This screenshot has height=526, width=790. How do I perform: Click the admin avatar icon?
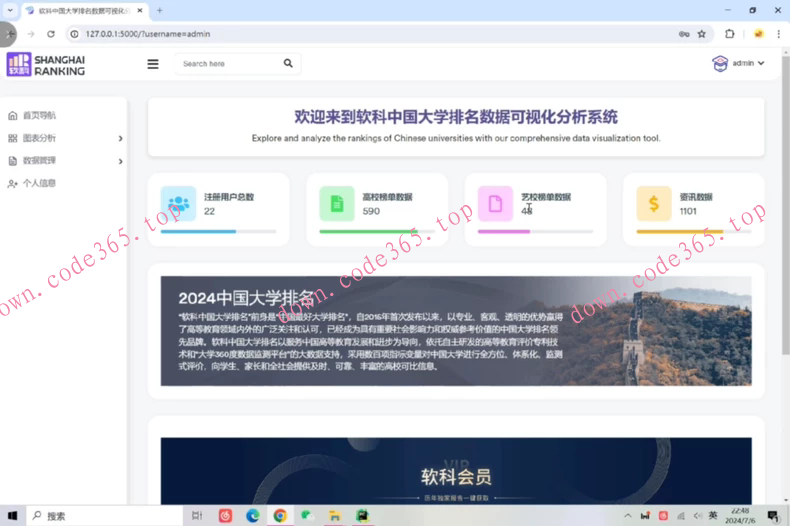[x=720, y=63]
